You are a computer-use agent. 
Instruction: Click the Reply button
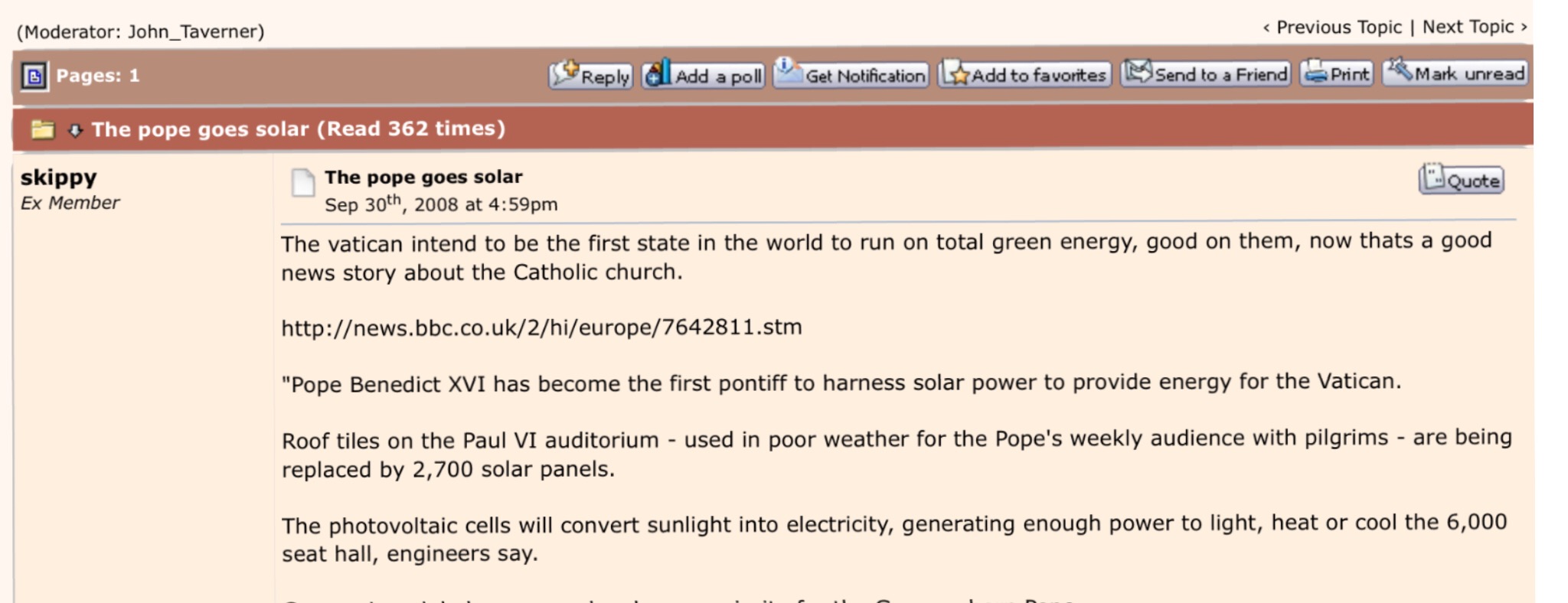[x=590, y=75]
